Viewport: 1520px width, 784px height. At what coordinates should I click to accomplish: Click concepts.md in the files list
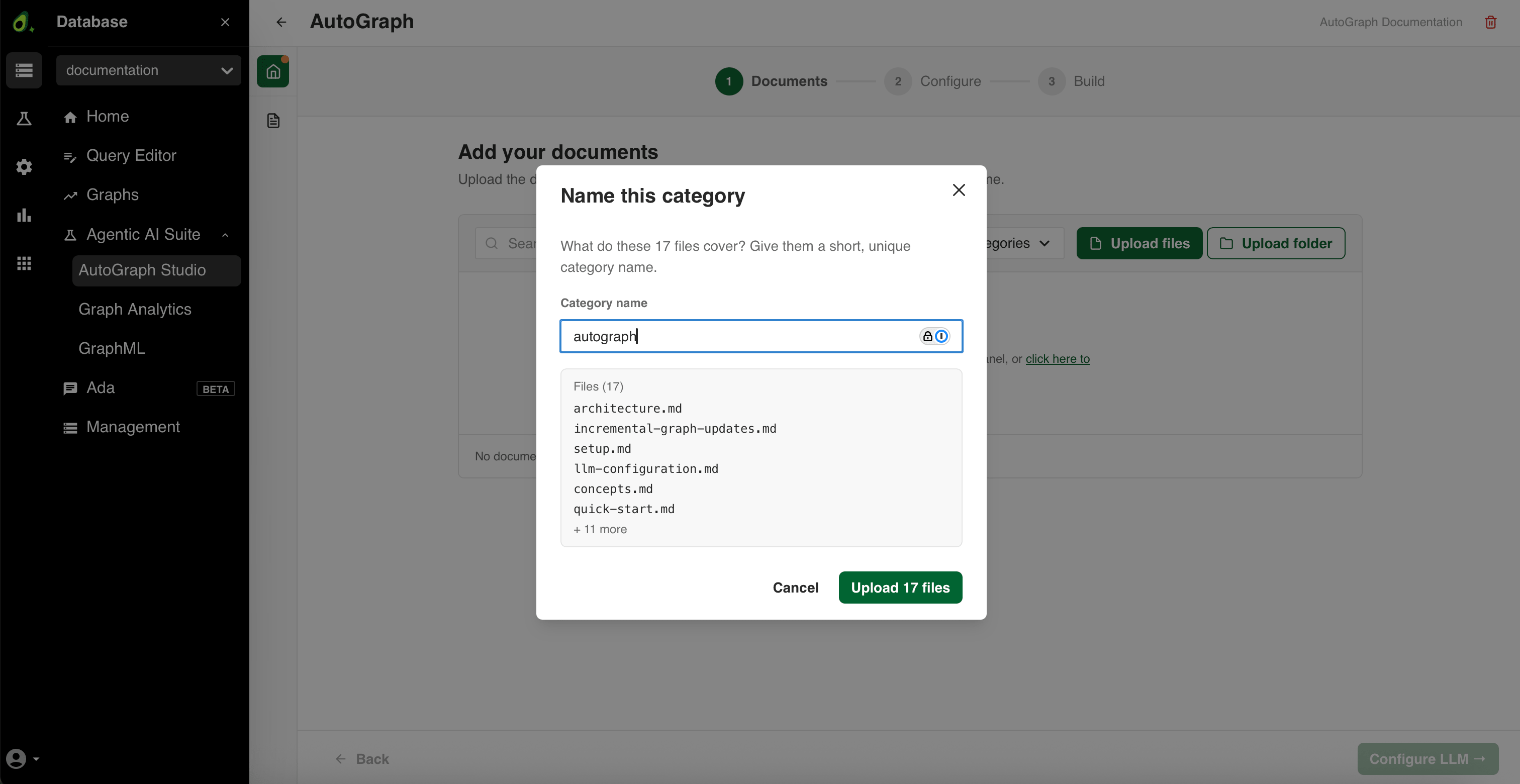point(613,488)
